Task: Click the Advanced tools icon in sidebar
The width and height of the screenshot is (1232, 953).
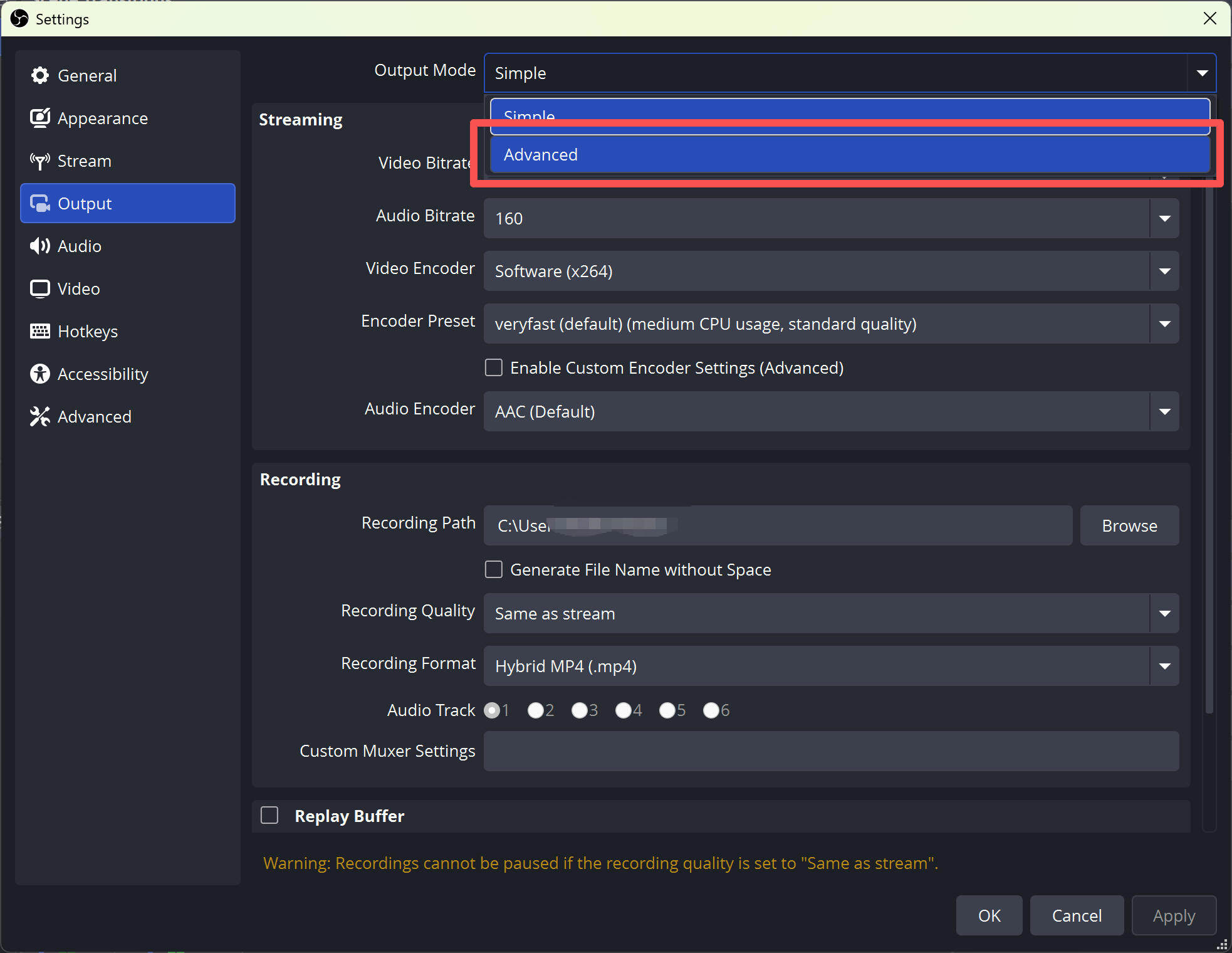Action: pyautogui.click(x=40, y=416)
